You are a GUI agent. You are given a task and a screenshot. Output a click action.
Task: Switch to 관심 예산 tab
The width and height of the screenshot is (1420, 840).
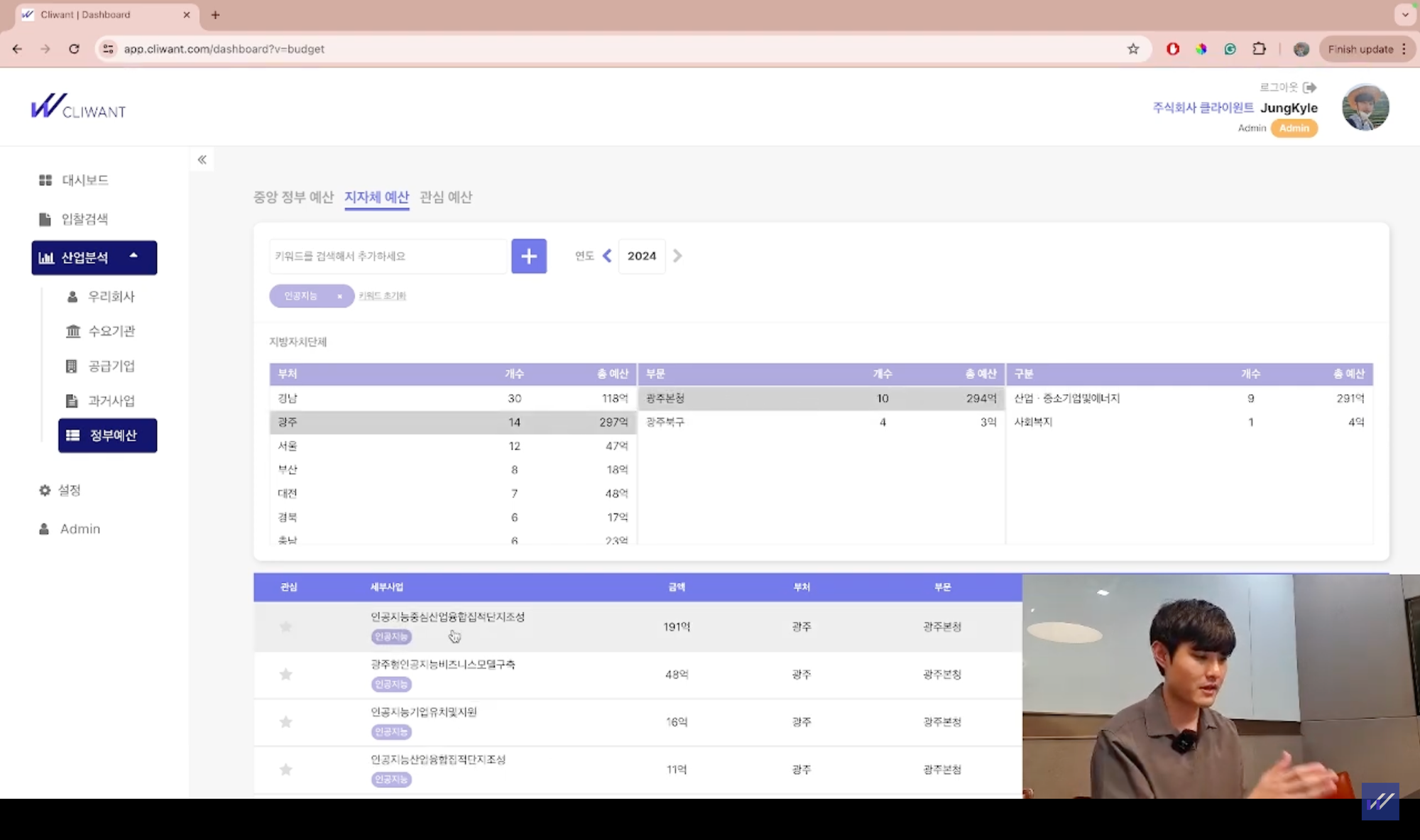pos(446,197)
